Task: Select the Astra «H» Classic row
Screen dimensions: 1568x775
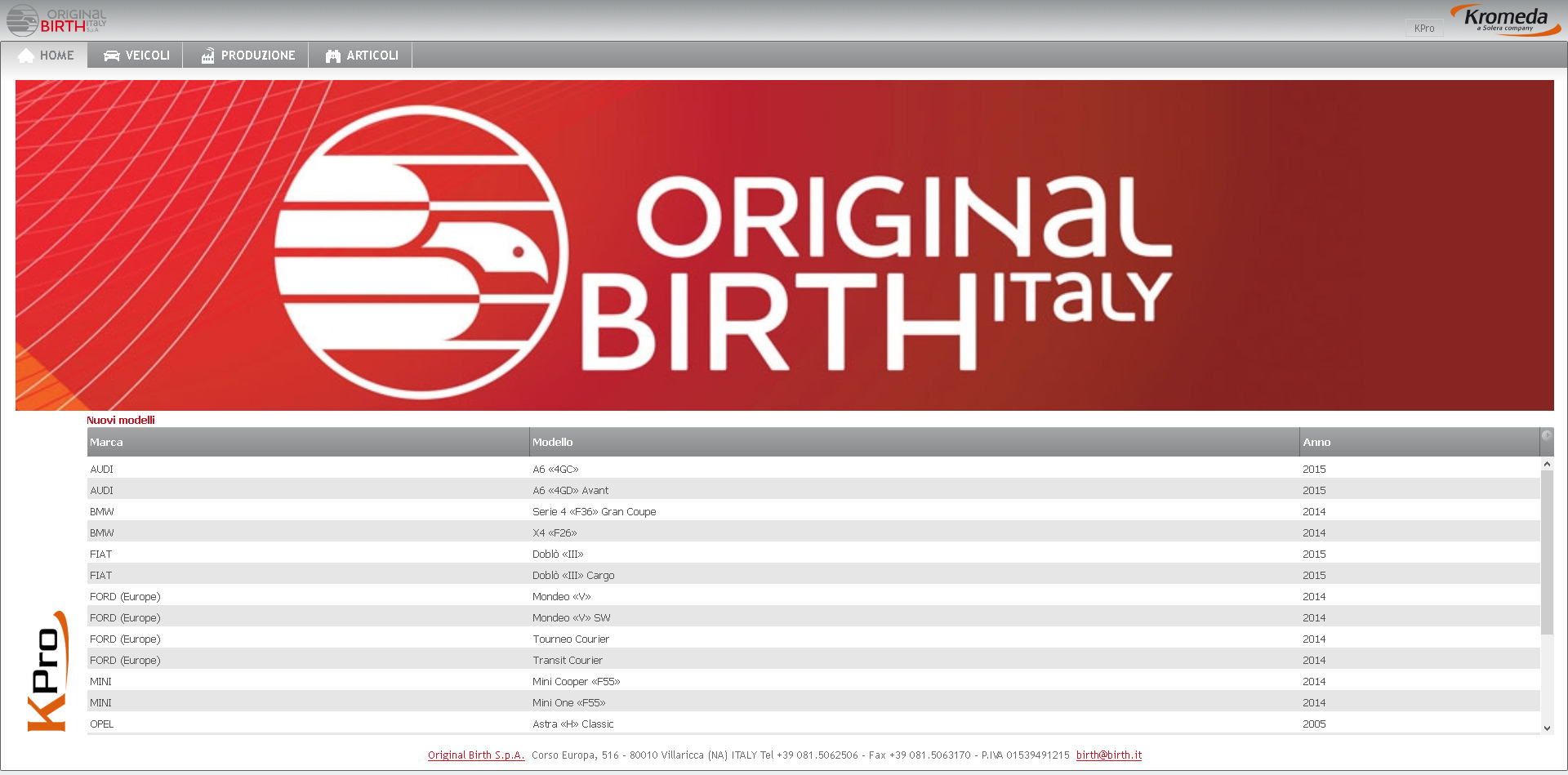Action: (x=813, y=724)
